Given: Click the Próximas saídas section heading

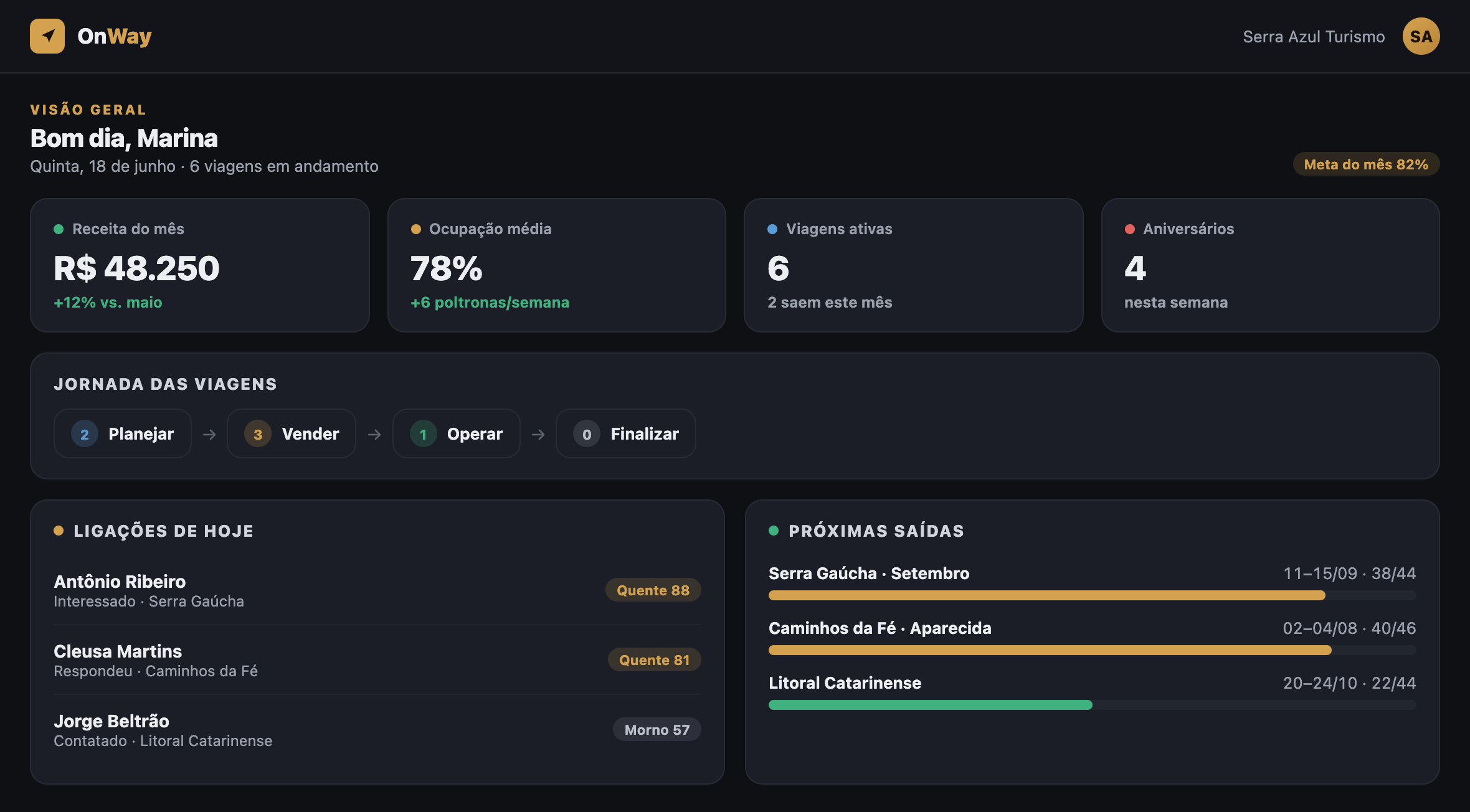Looking at the screenshot, I should (876, 531).
